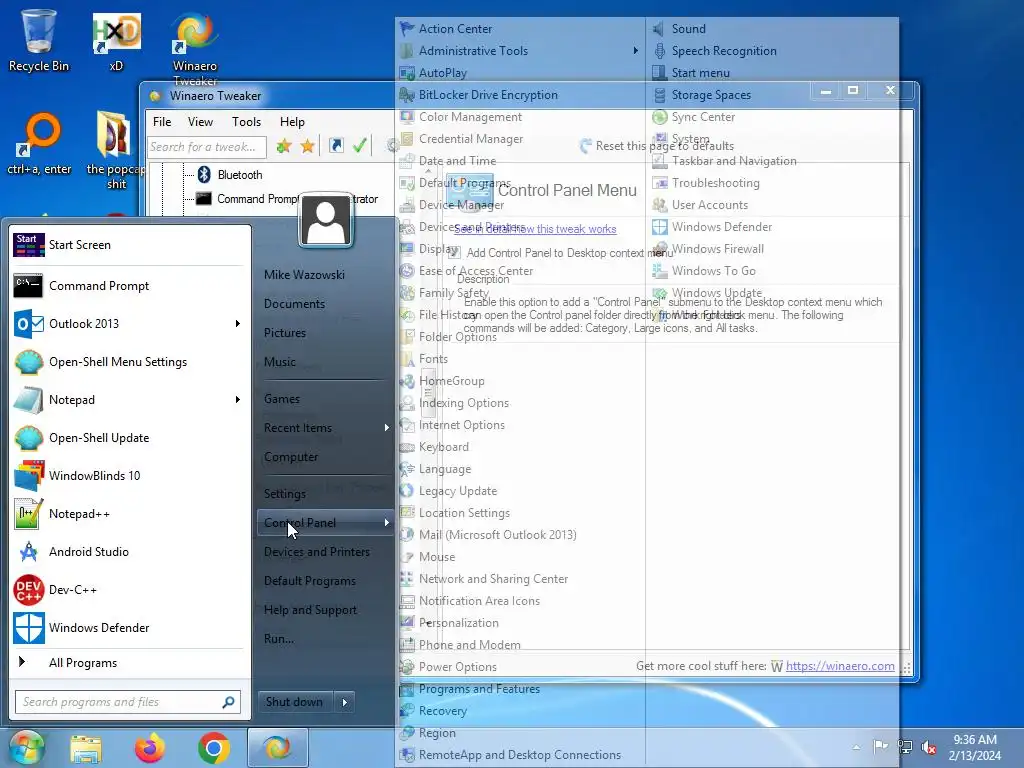Image resolution: width=1024 pixels, height=768 pixels.
Task: Click the shortcut arrow toolbar icon in Winaero
Action: point(336,146)
